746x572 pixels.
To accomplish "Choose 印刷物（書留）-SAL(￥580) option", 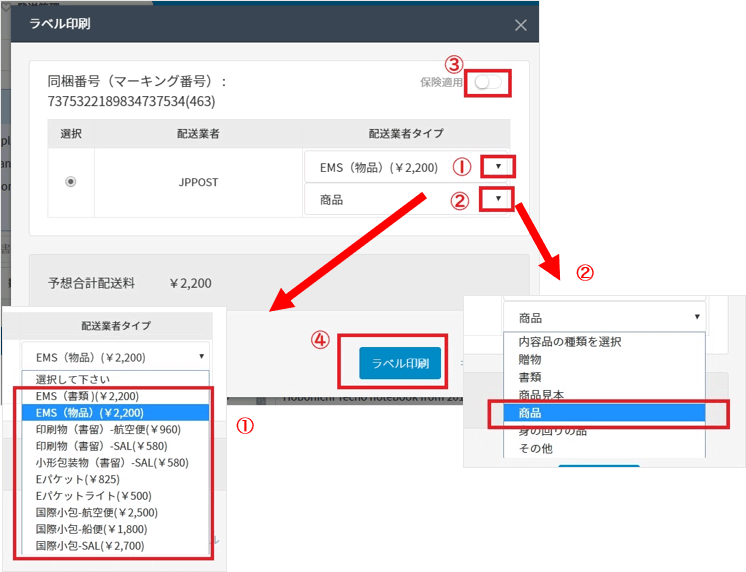I will [115, 446].
